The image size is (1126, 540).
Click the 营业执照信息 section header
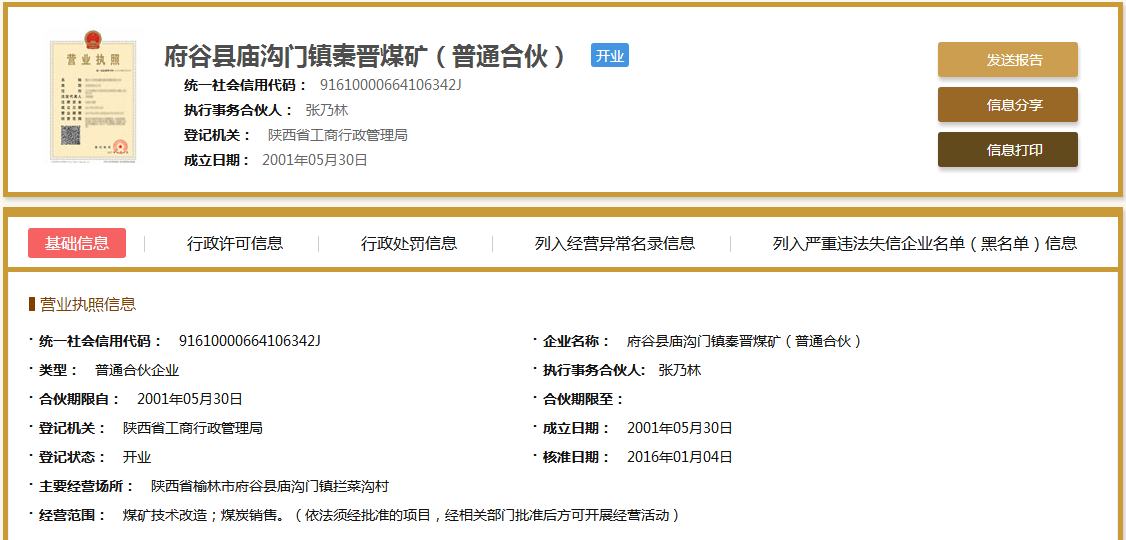click(x=87, y=304)
